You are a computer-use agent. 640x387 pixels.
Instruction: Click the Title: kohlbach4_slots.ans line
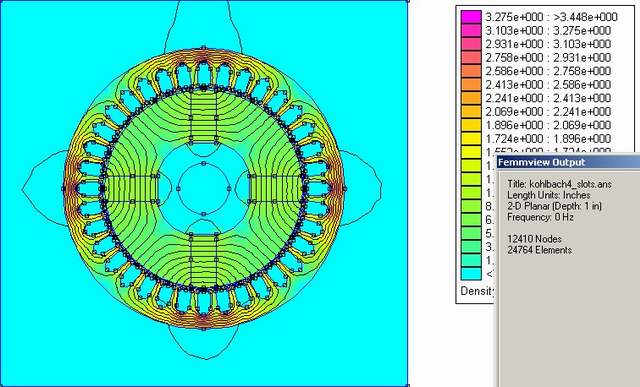tap(559, 184)
